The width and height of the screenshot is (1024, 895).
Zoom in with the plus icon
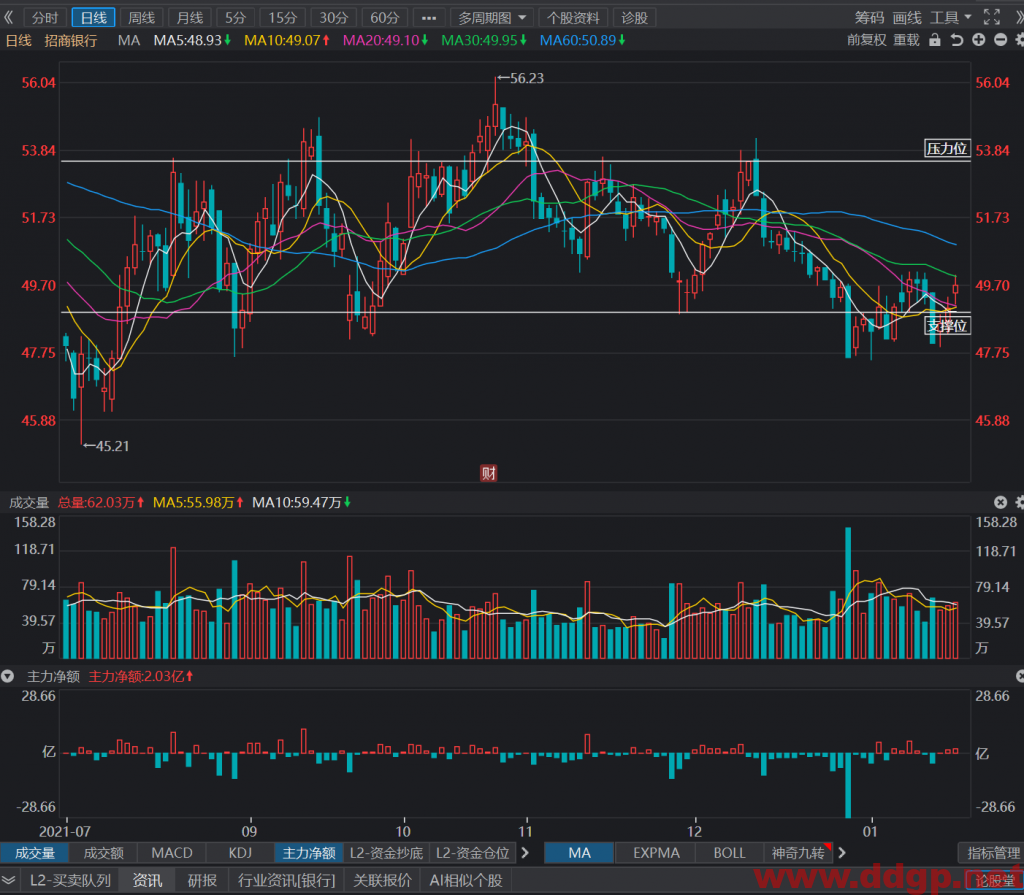coord(978,40)
